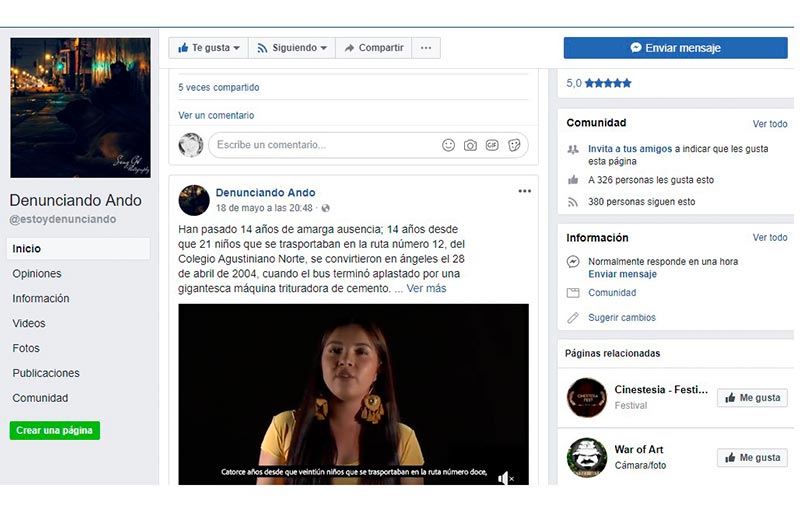Unmute the video with the speaker icon
Viewport: 800px width, 531px height.
(505, 478)
